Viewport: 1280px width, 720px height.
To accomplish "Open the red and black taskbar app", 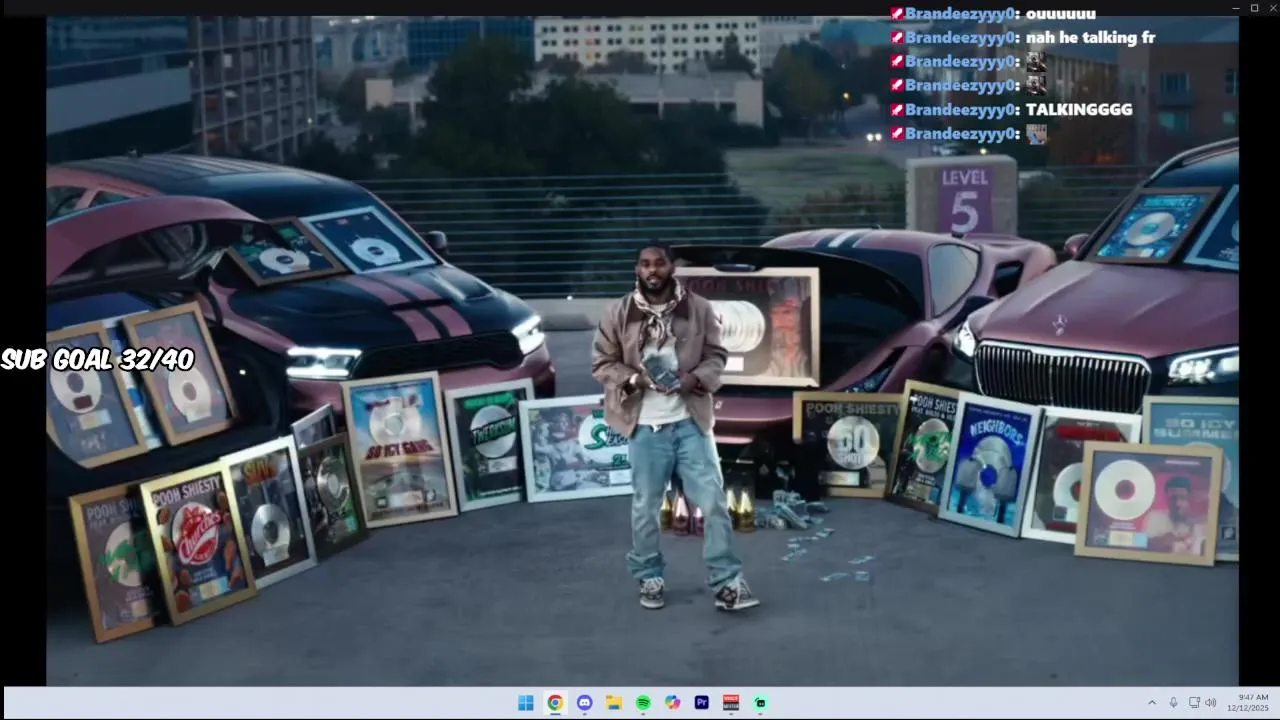I will tap(731, 703).
